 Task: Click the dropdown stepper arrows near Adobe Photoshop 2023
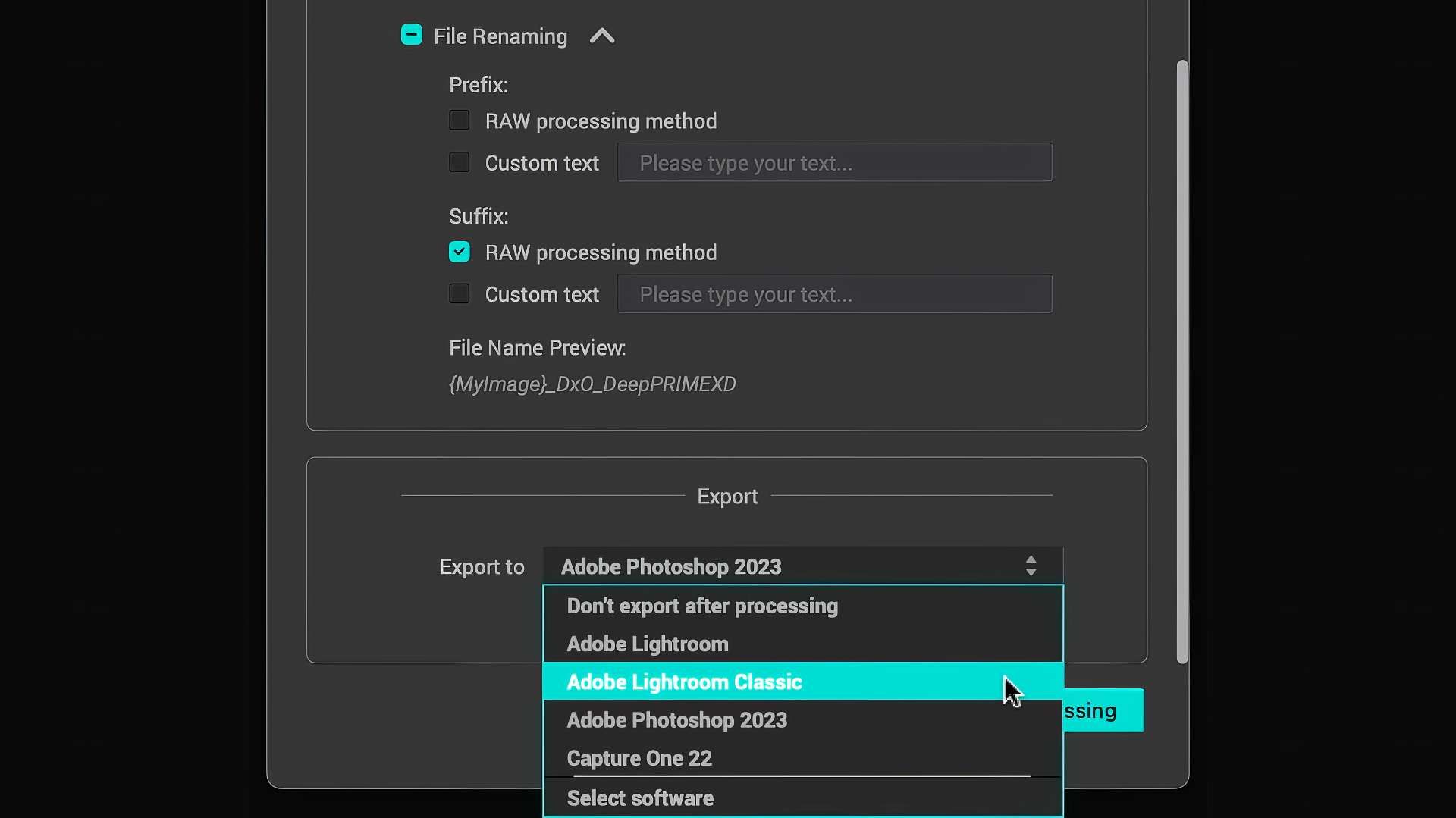pyautogui.click(x=1031, y=566)
